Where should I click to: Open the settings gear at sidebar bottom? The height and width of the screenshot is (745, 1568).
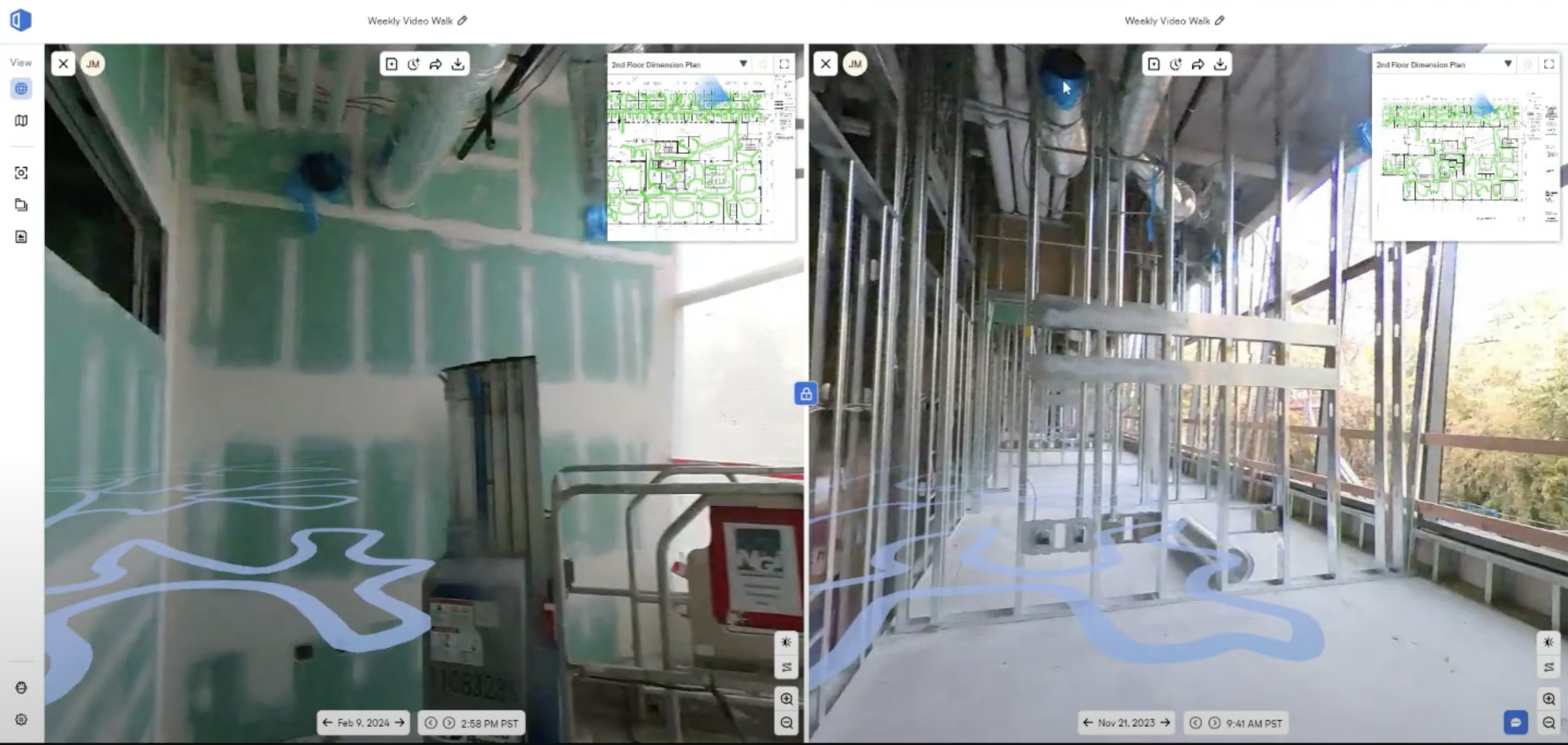(x=21, y=719)
